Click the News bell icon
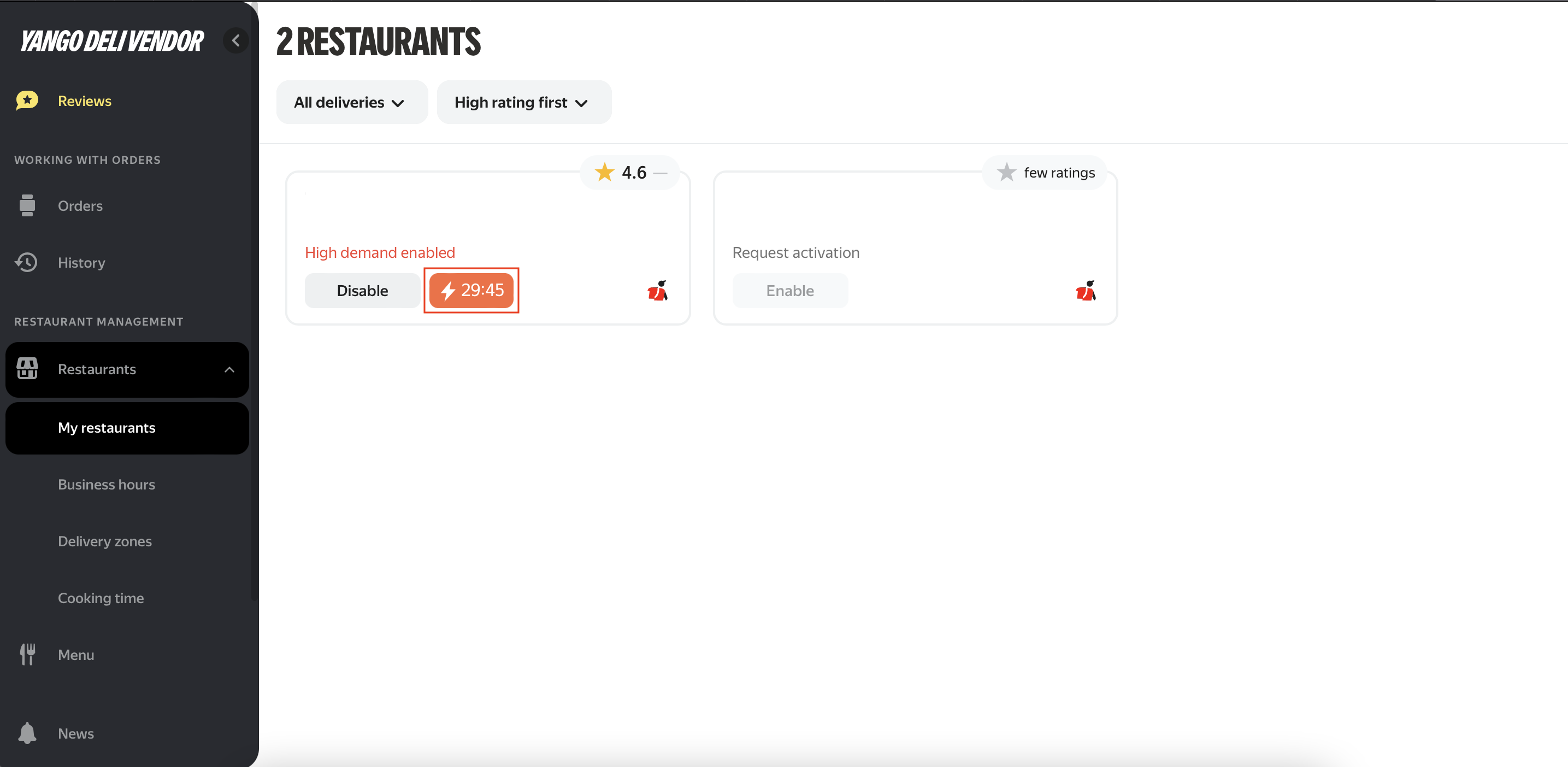The height and width of the screenshot is (767, 1568). 27,734
